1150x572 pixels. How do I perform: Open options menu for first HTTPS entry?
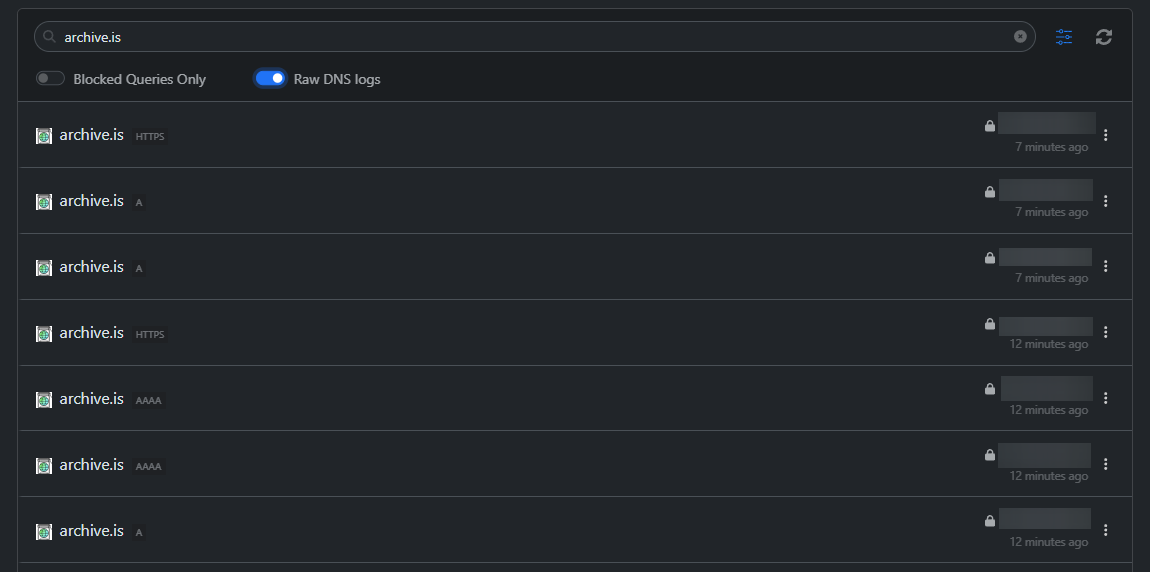(1106, 135)
